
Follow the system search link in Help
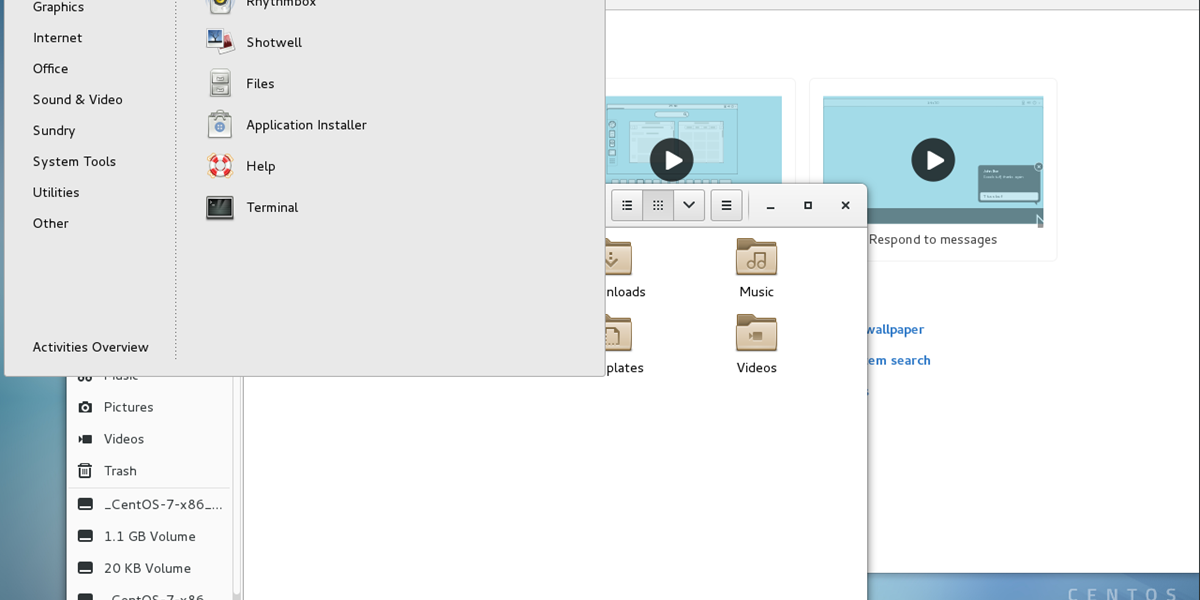click(898, 361)
